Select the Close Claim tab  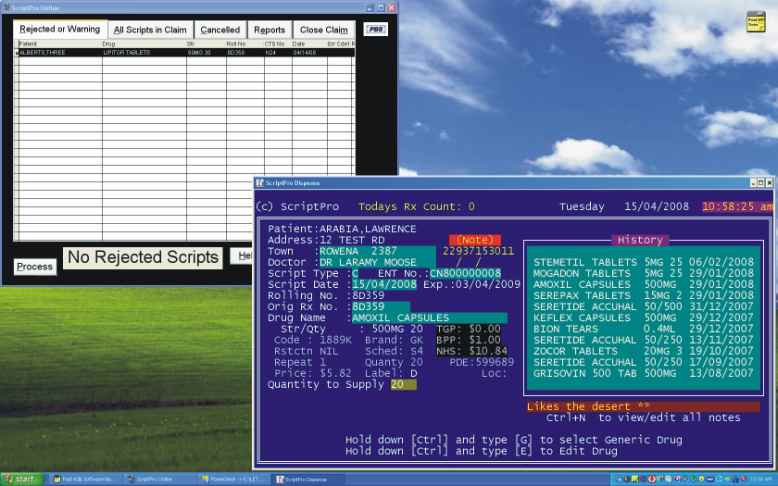pos(324,30)
